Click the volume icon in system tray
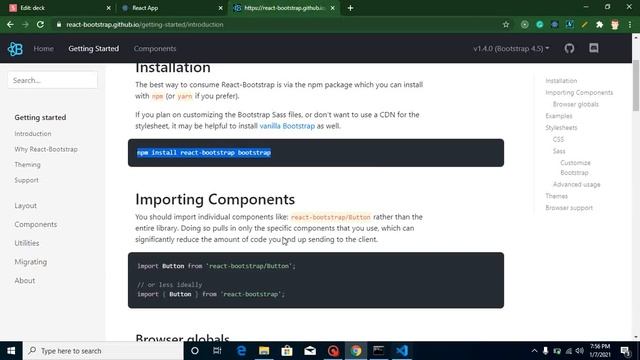640x360 pixels. [580, 351]
